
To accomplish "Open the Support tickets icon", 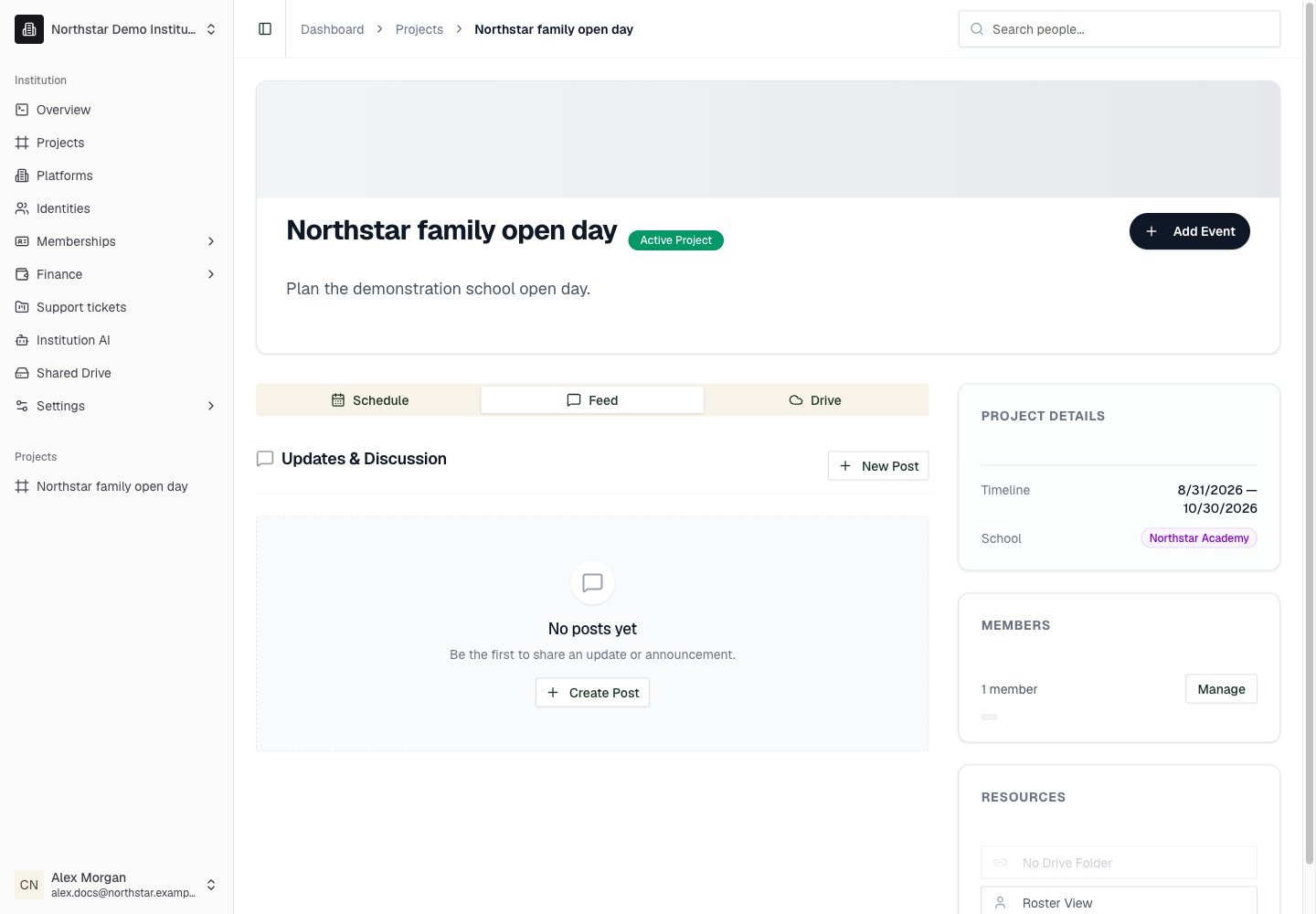I will (22, 307).
